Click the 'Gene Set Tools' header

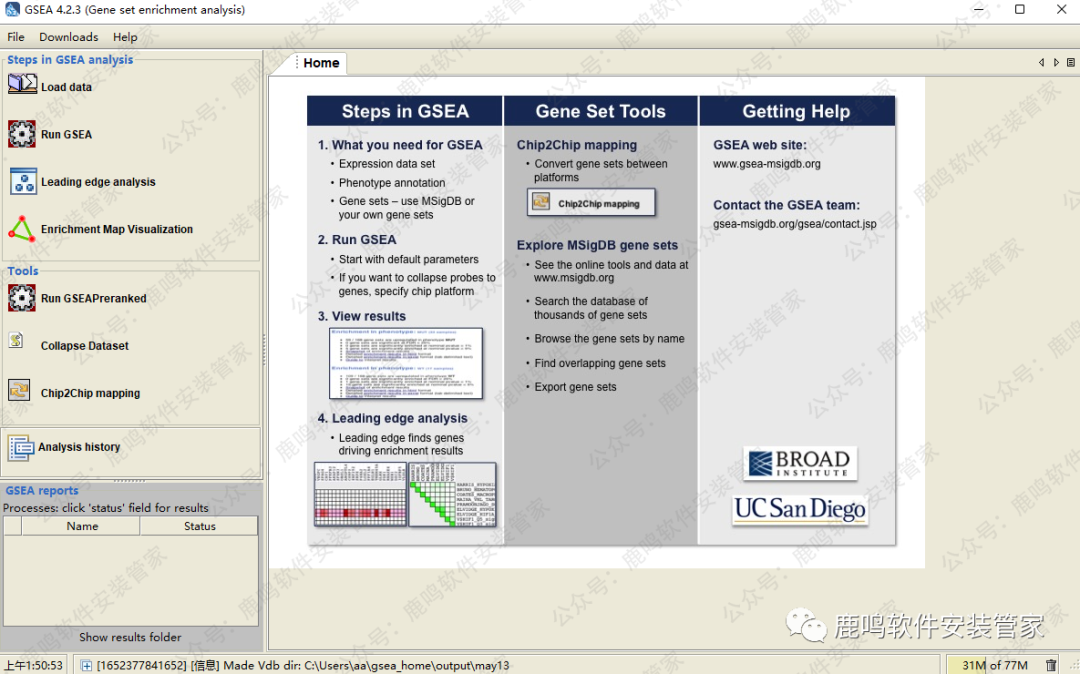(601, 111)
